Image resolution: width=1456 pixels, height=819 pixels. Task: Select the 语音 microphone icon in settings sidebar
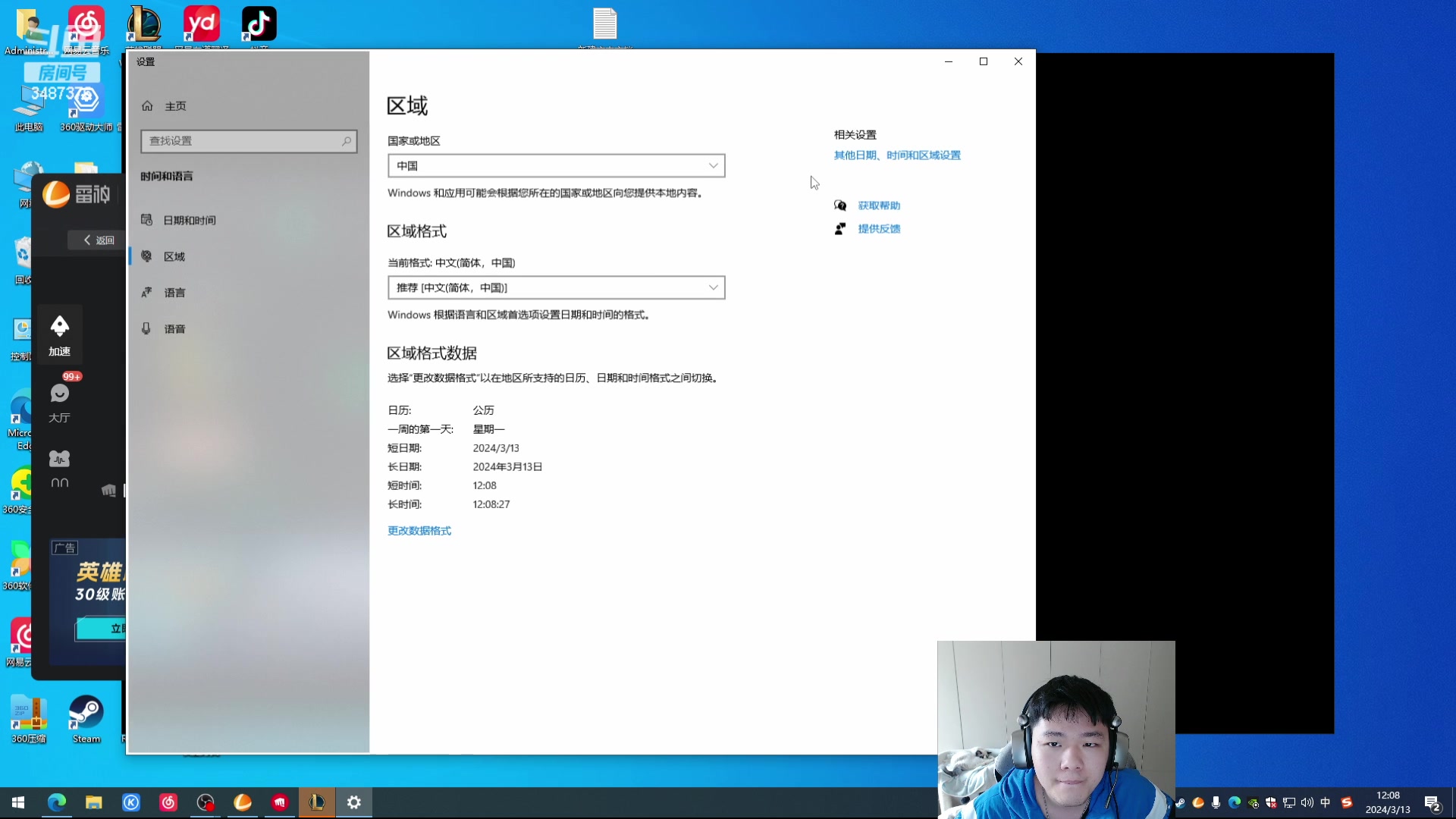[147, 328]
